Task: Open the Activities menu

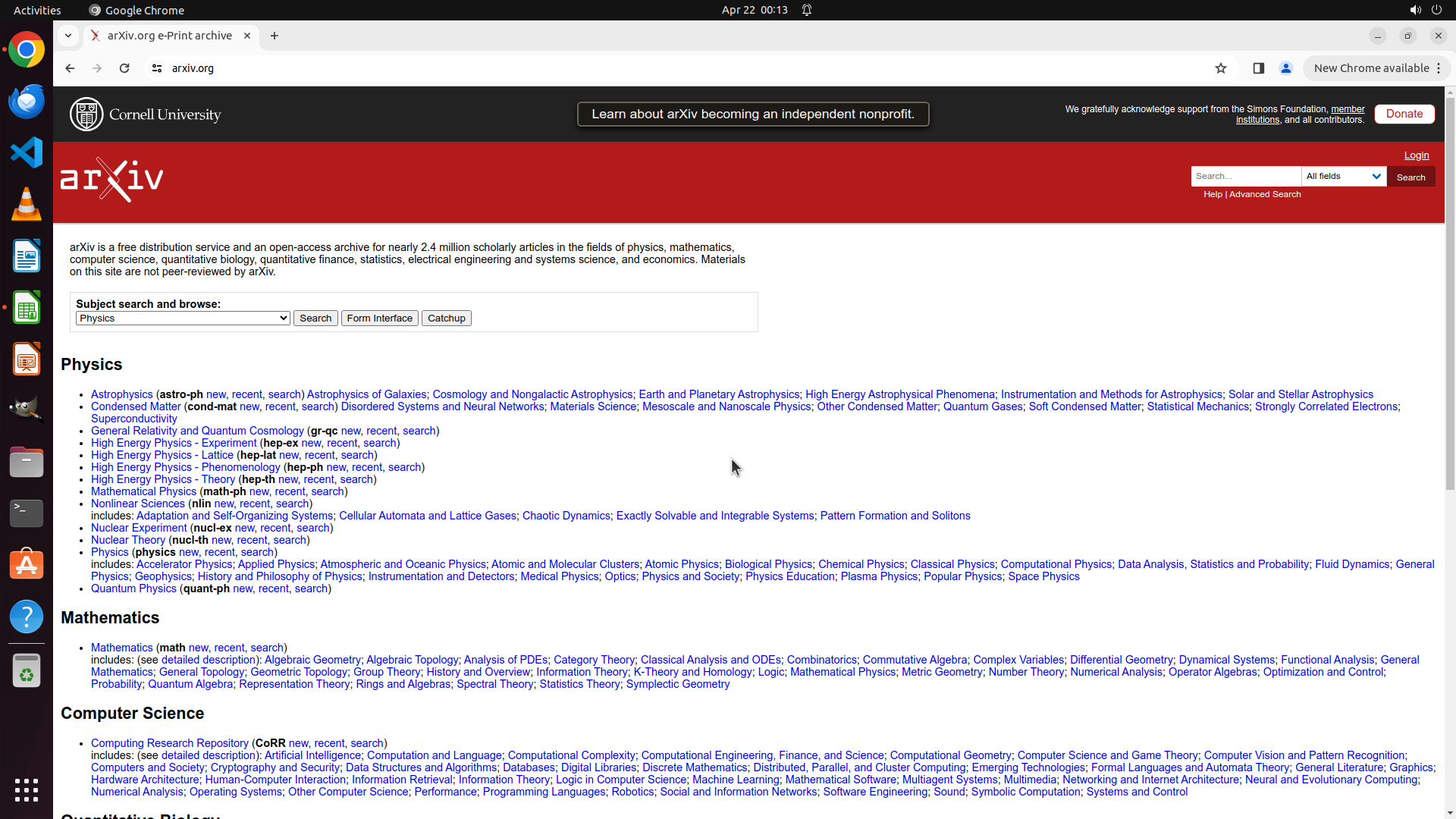Action: tap(37, 10)
